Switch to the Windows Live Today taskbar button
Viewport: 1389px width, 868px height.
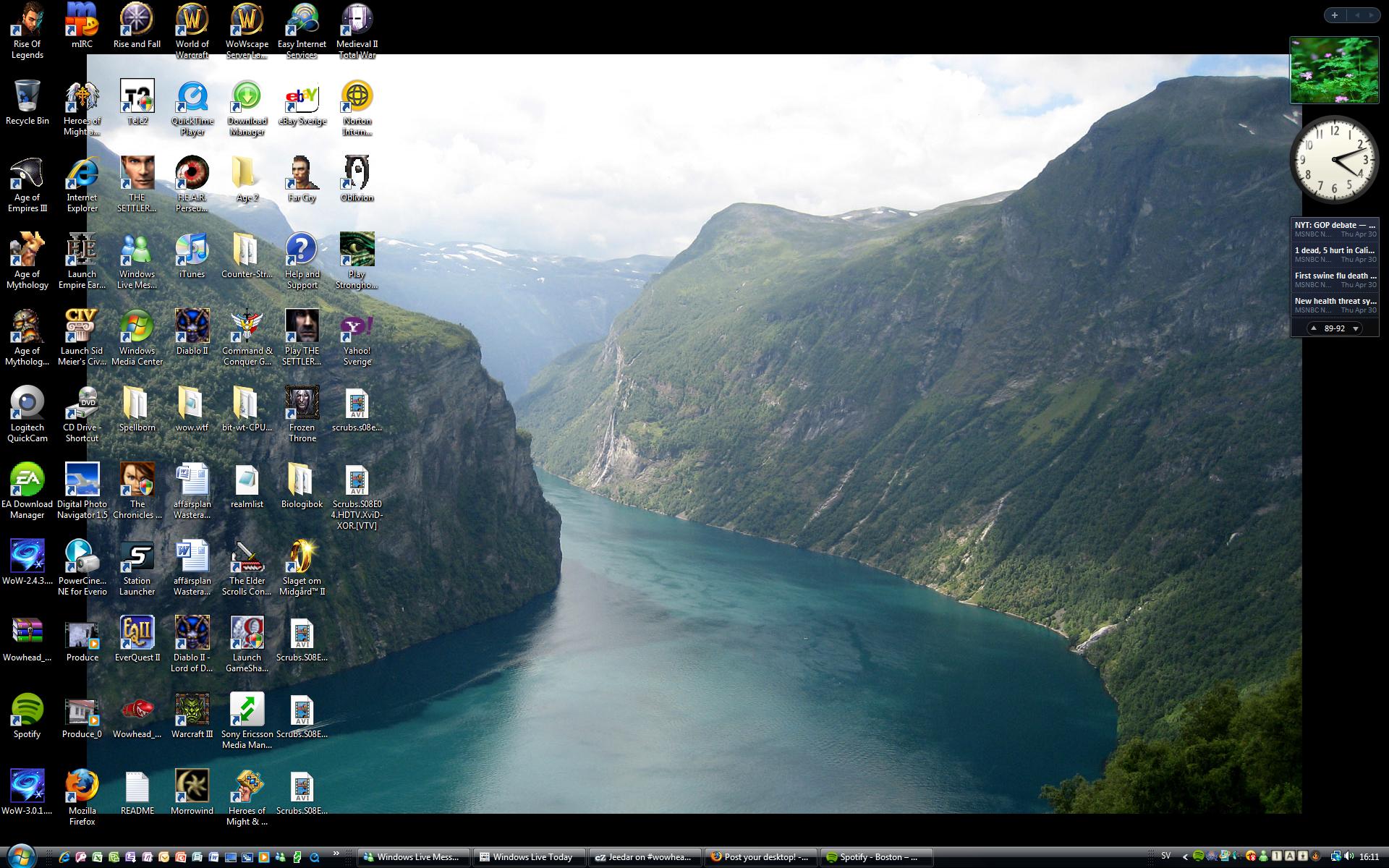tap(530, 857)
